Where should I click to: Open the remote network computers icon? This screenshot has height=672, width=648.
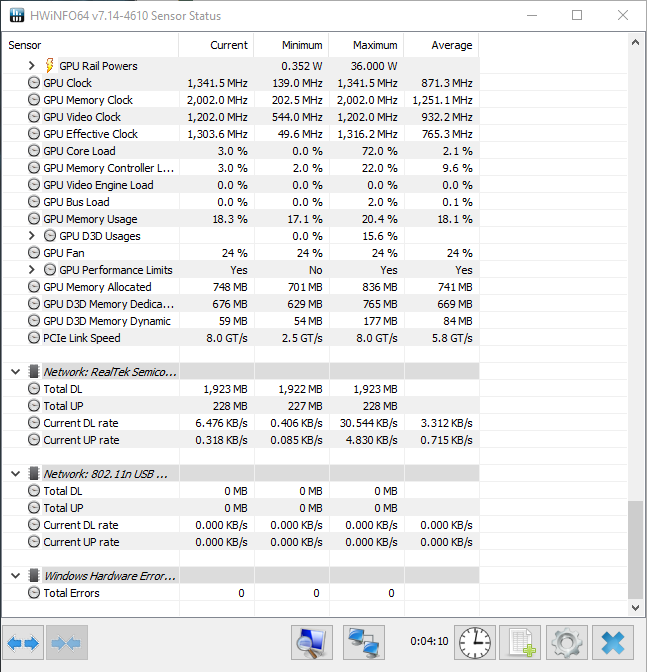coord(364,642)
